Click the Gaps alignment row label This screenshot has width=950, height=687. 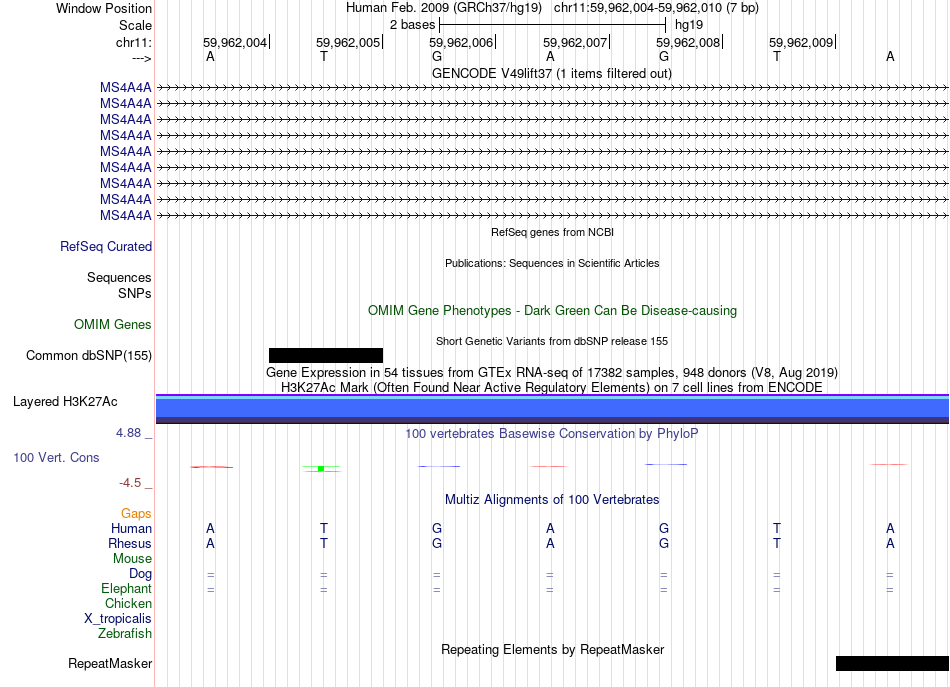point(136,514)
